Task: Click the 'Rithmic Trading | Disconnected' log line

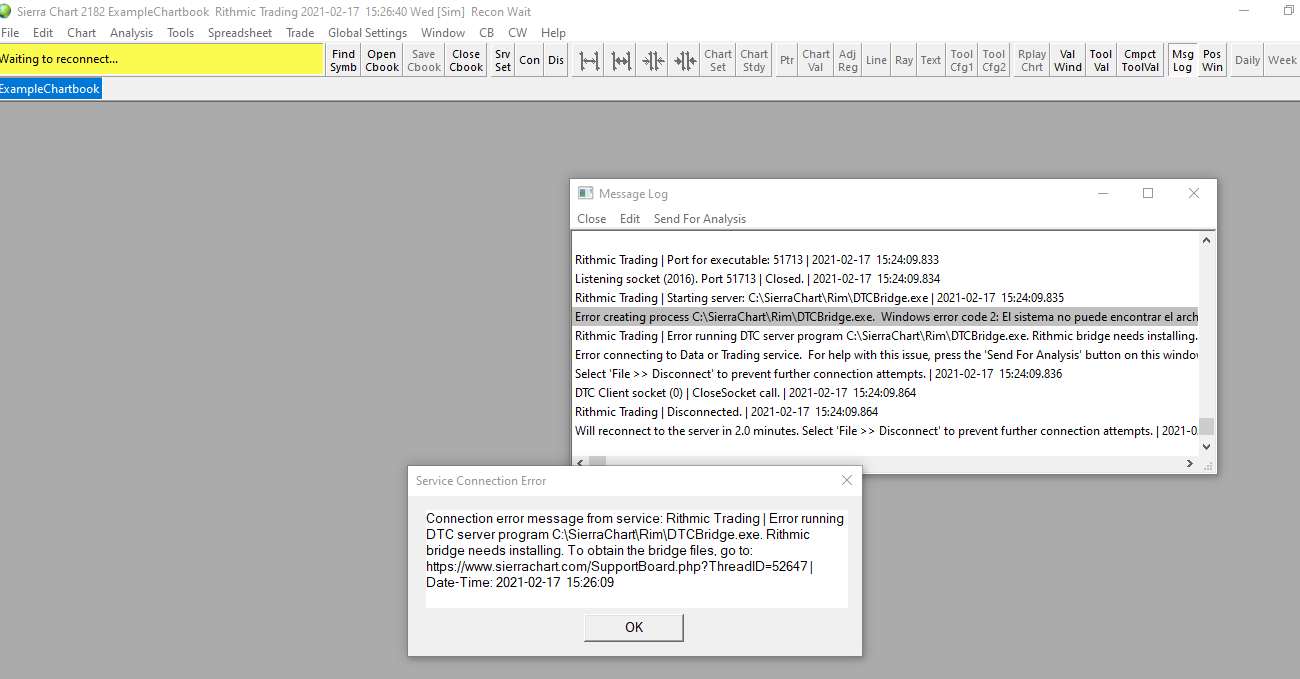Action: (727, 412)
